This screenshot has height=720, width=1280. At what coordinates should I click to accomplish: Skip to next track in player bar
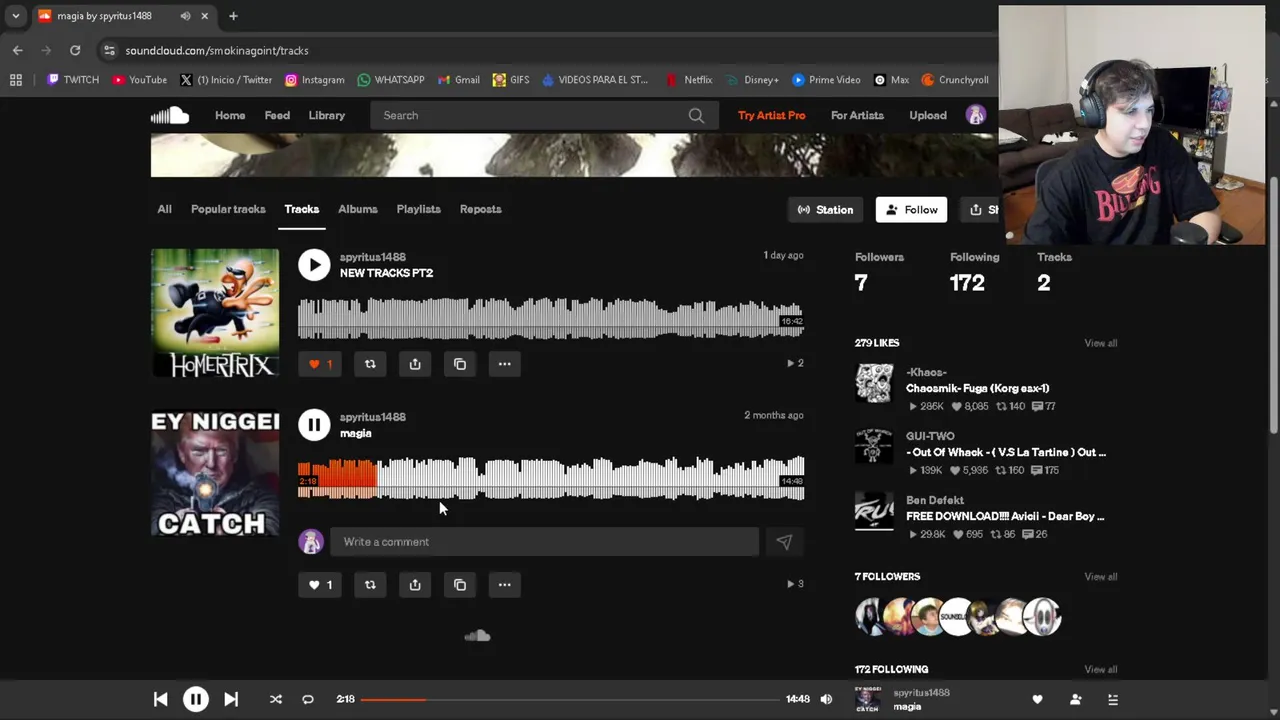[231, 700]
